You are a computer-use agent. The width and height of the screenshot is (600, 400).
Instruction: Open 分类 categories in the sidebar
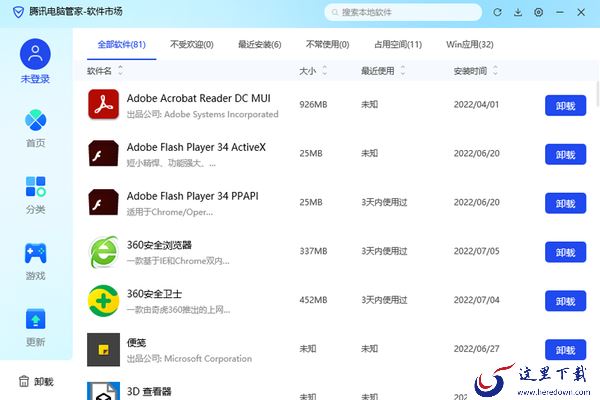[x=35, y=195]
